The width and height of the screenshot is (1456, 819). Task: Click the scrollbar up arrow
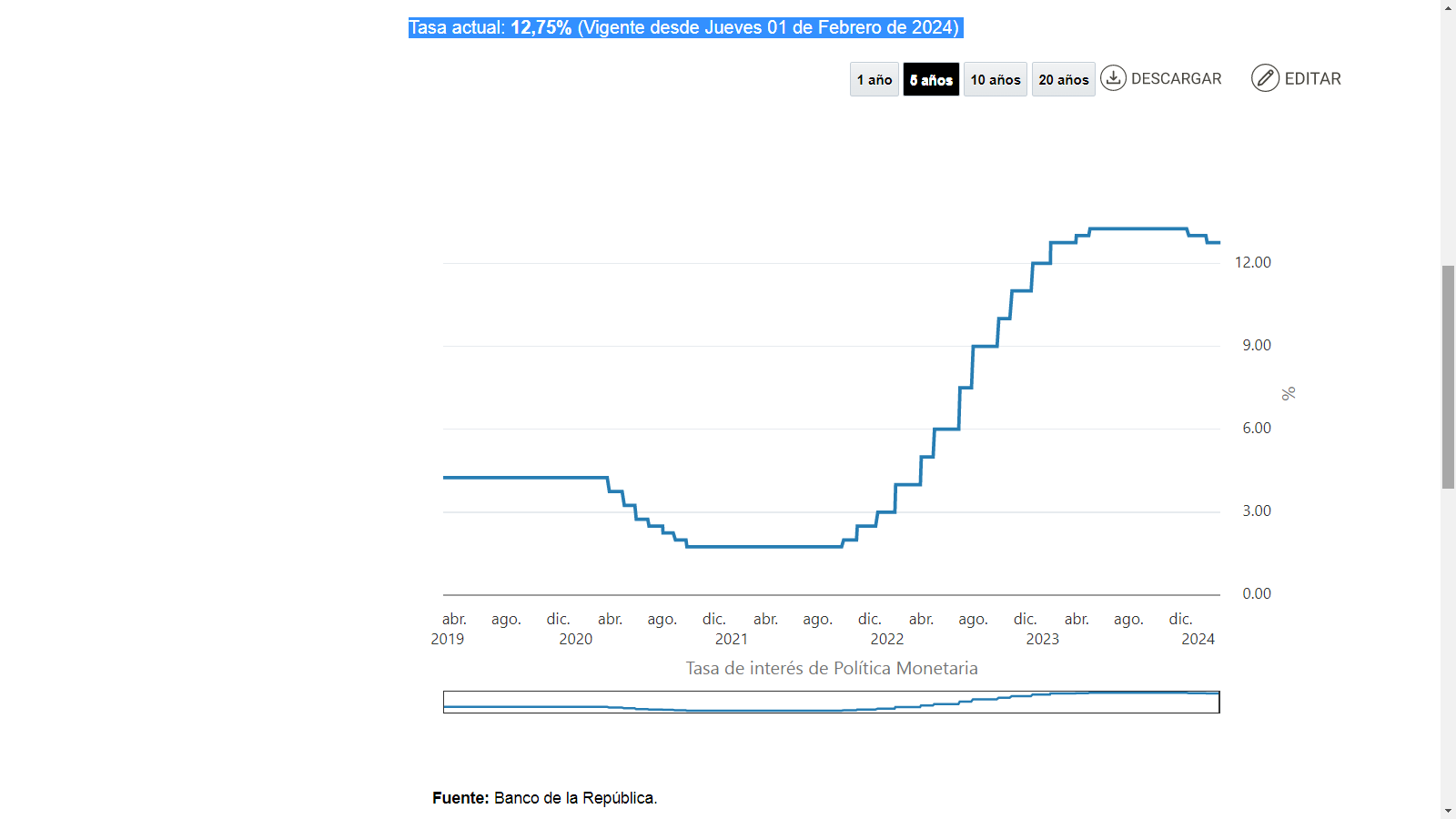point(1448,7)
